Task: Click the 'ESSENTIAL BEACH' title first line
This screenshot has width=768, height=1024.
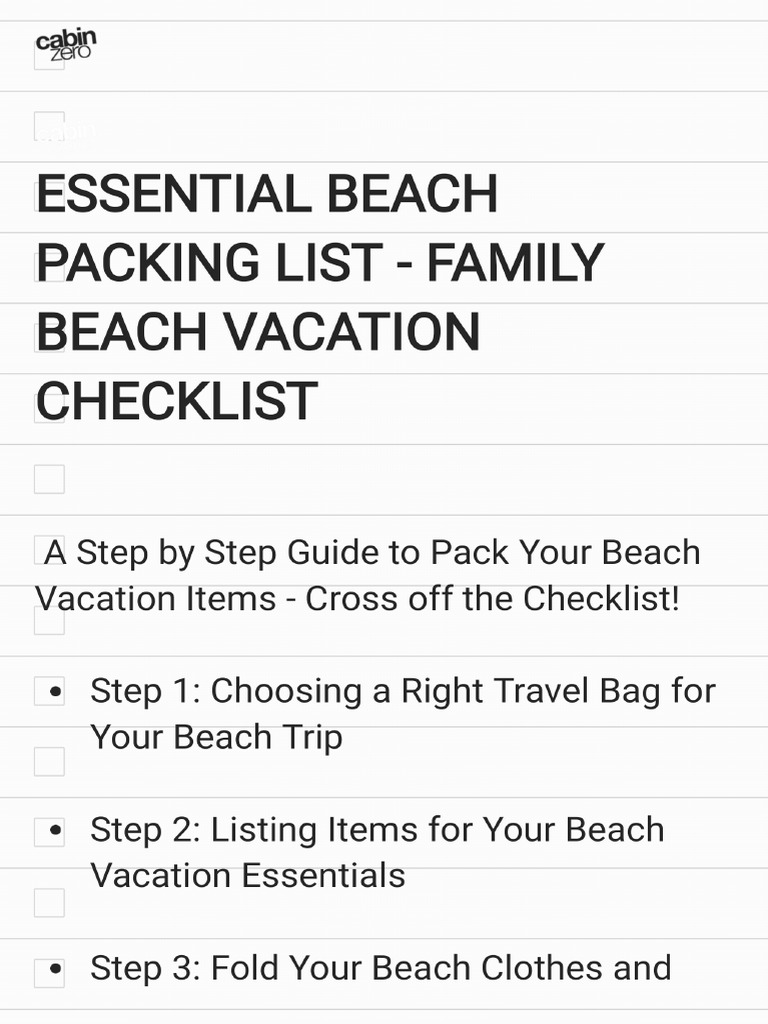Action: 268,193
